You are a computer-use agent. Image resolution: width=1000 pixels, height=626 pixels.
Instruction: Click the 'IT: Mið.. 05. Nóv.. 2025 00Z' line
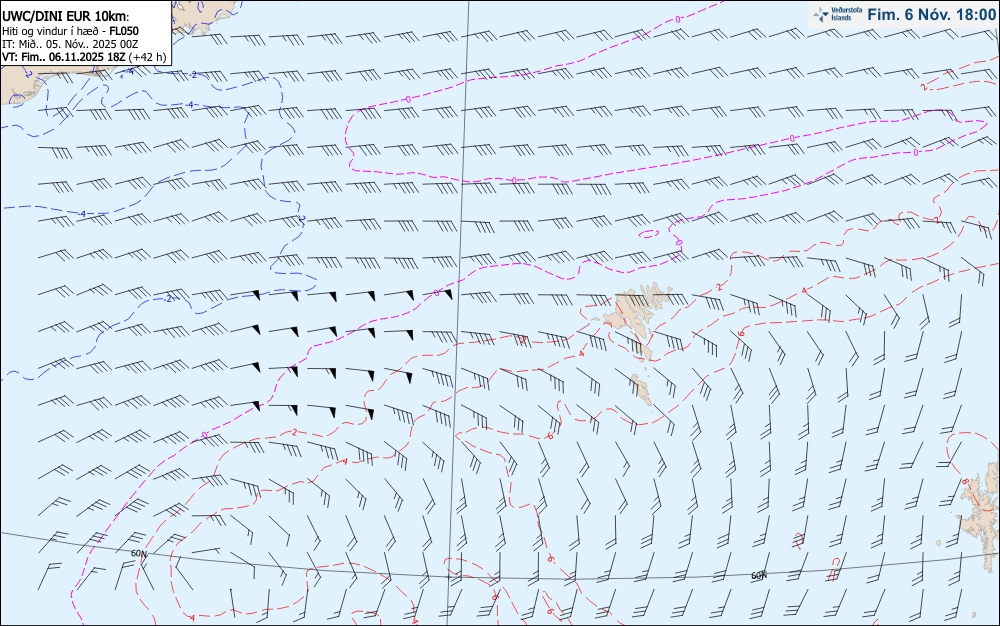[70, 44]
